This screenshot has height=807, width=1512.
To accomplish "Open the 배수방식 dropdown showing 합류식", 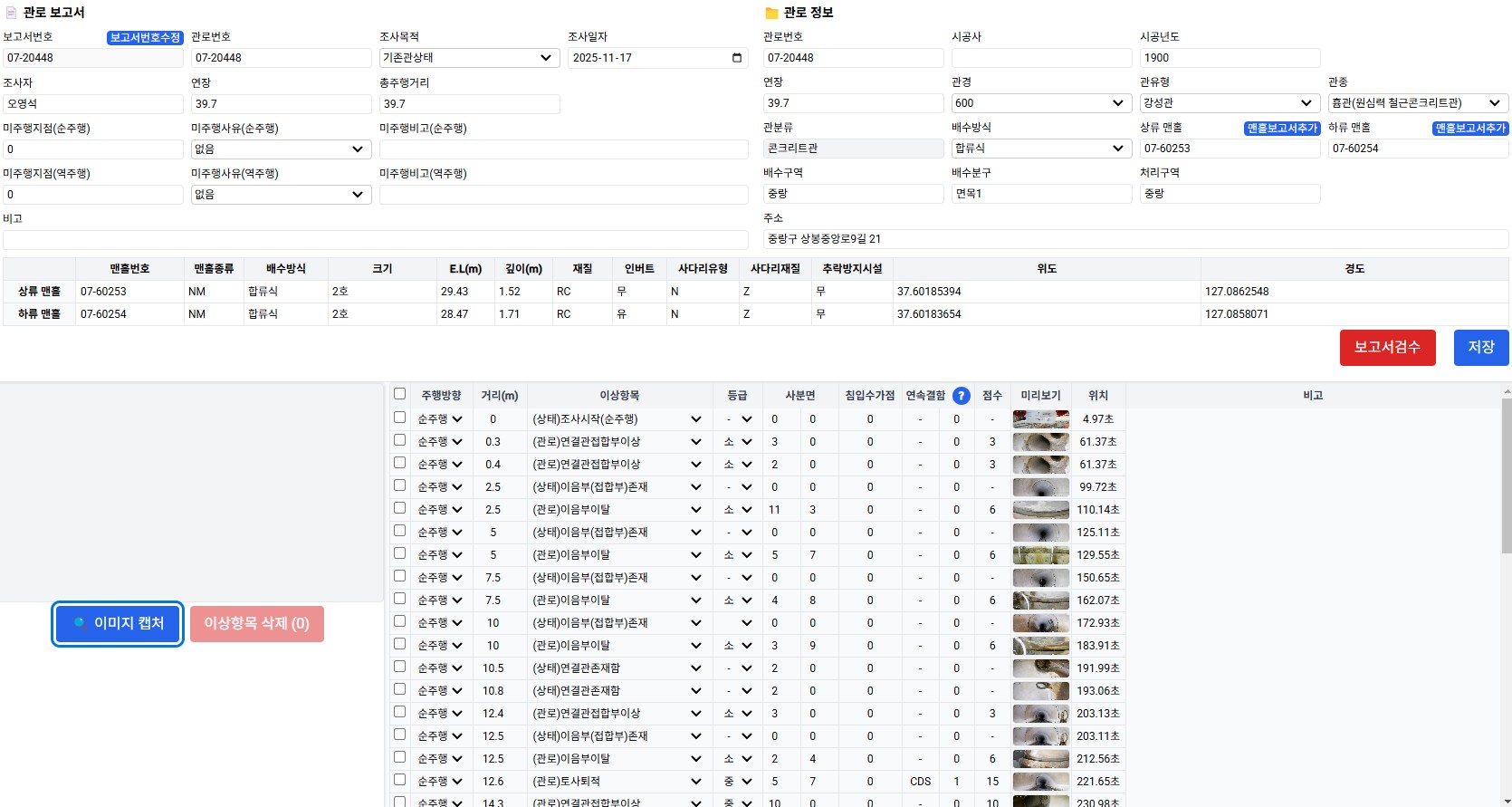I will pyautogui.click(x=1040, y=149).
